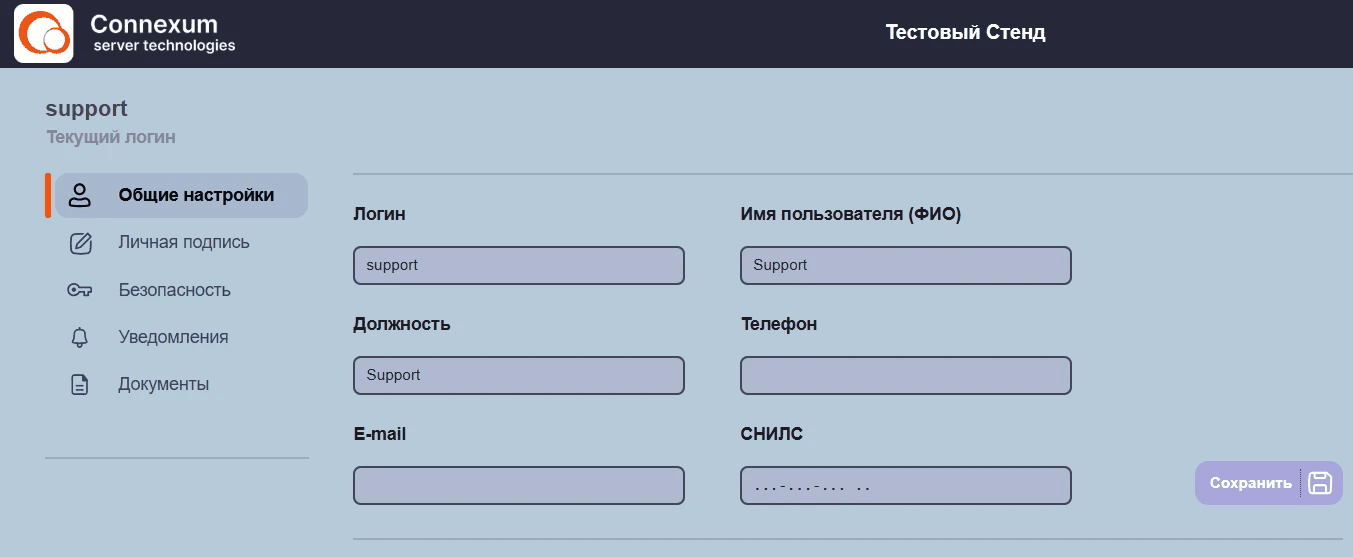The width and height of the screenshot is (1353, 557).
Task: Focus the СНИЛС masked input field
Action: tap(906, 485)
